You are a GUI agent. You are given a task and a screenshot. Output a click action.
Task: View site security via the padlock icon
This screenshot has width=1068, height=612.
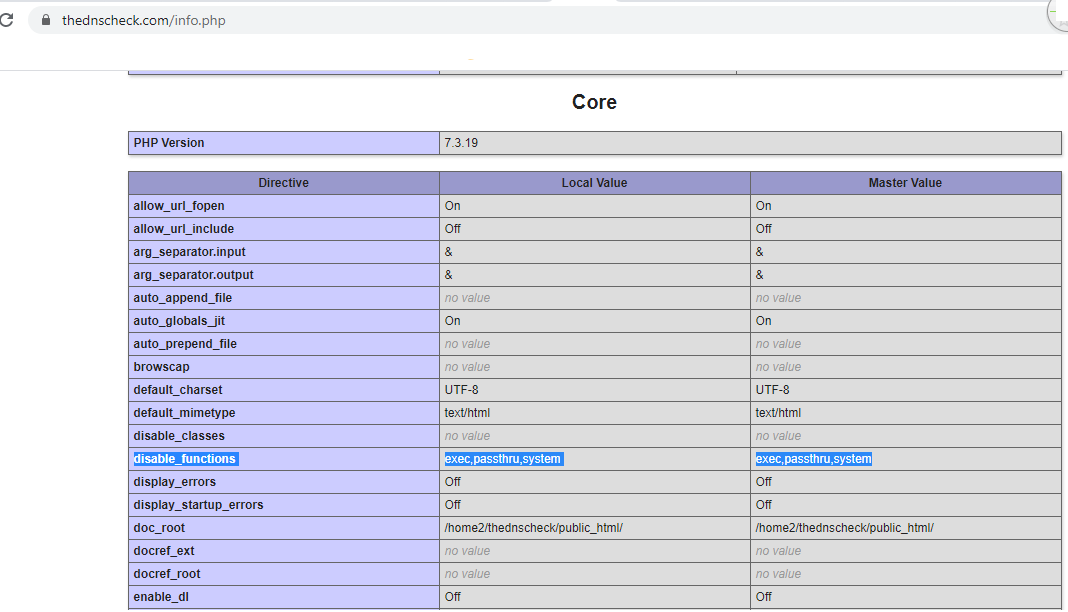(x=46, y=20)
